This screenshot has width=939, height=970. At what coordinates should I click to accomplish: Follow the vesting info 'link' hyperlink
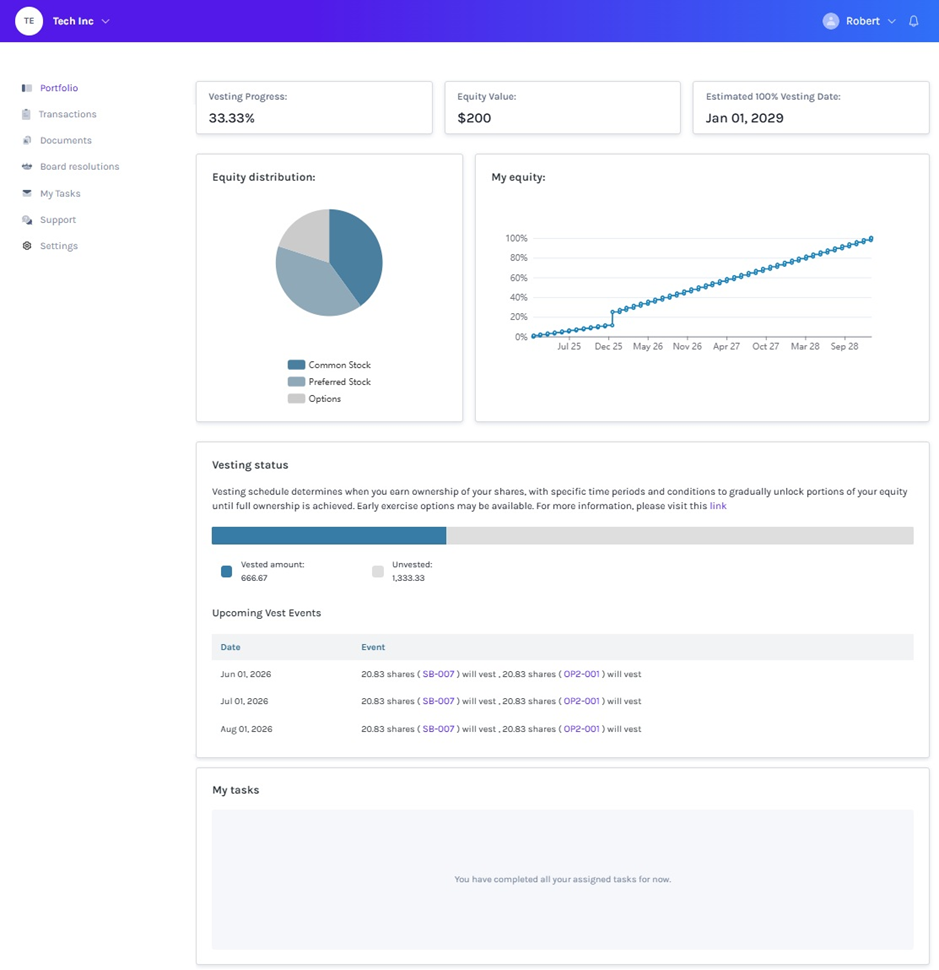718,506
